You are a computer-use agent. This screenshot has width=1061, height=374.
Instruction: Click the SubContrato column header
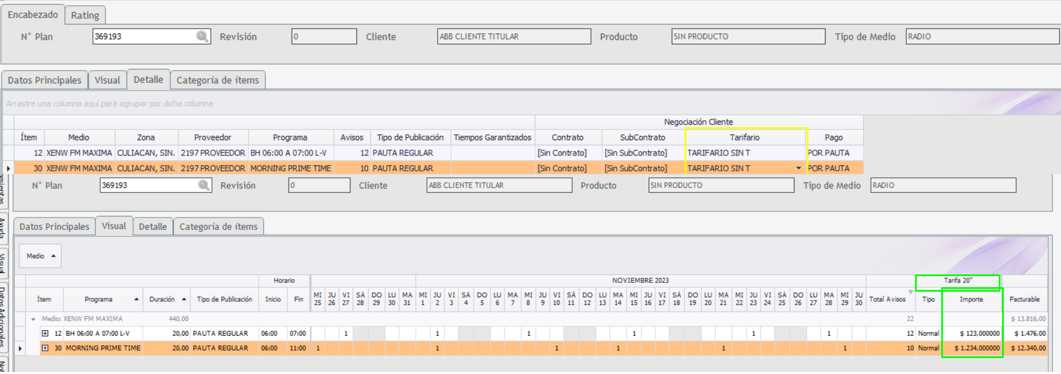coord(643,137)
